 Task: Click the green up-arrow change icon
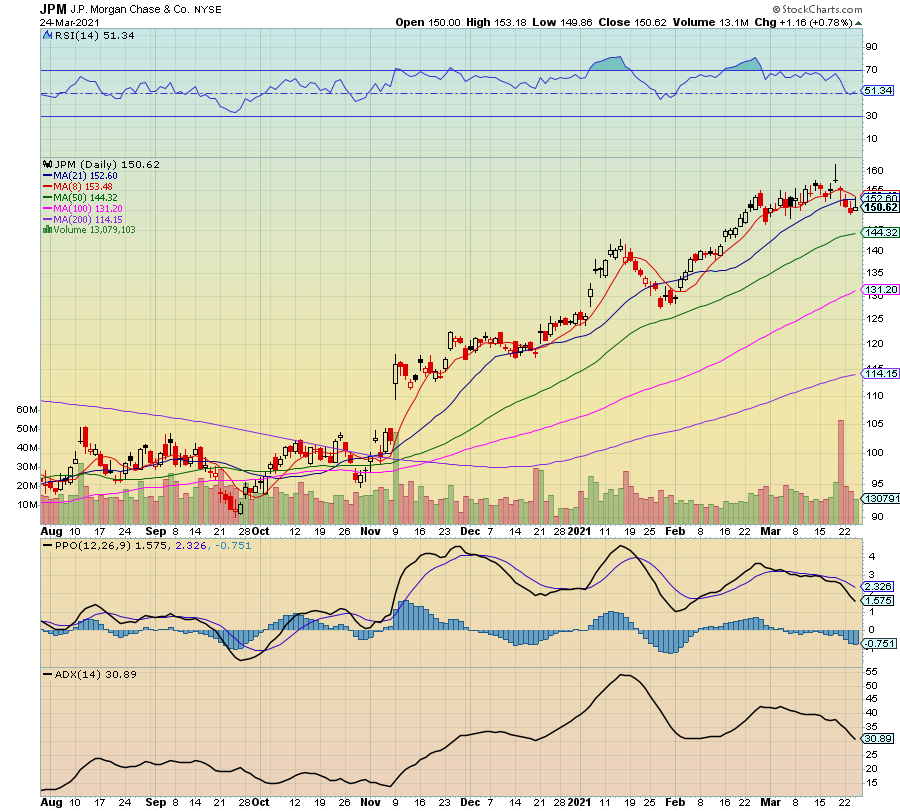click(859, 23)
